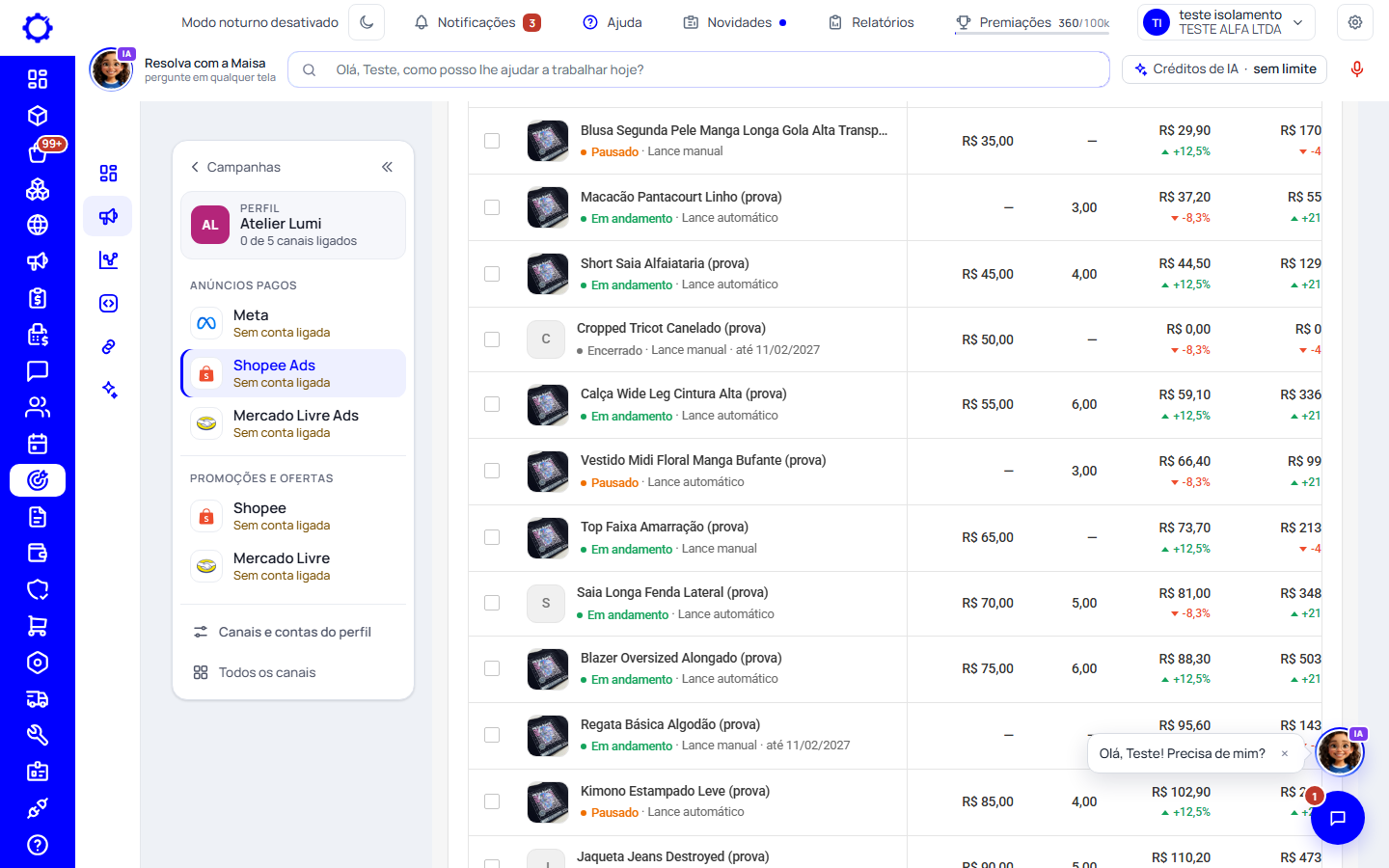Open the 99+ badge shopping bag icon
Viewport: 1389px width, 868px height.
pos(38,152)
